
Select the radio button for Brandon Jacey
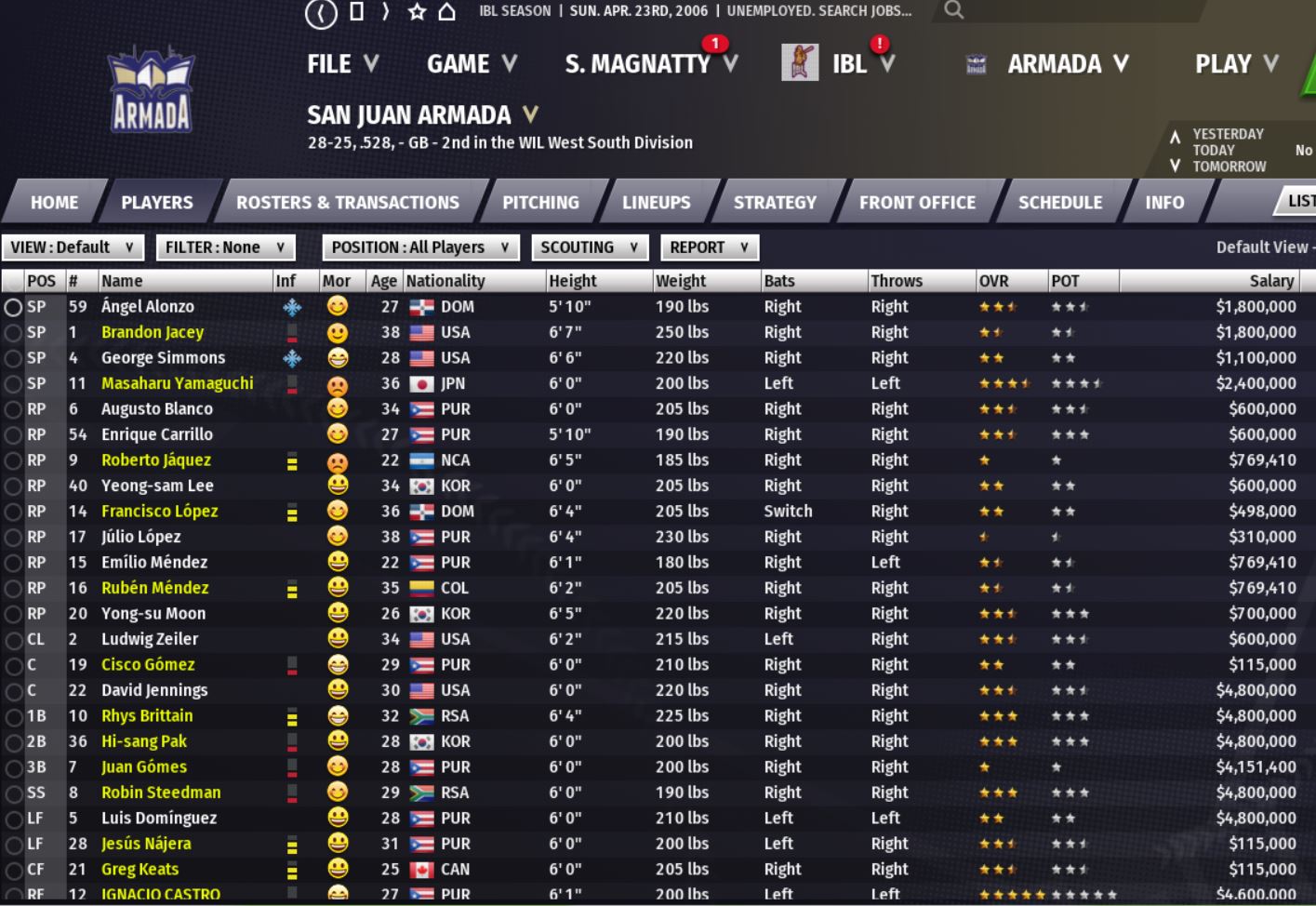point(13,333)
